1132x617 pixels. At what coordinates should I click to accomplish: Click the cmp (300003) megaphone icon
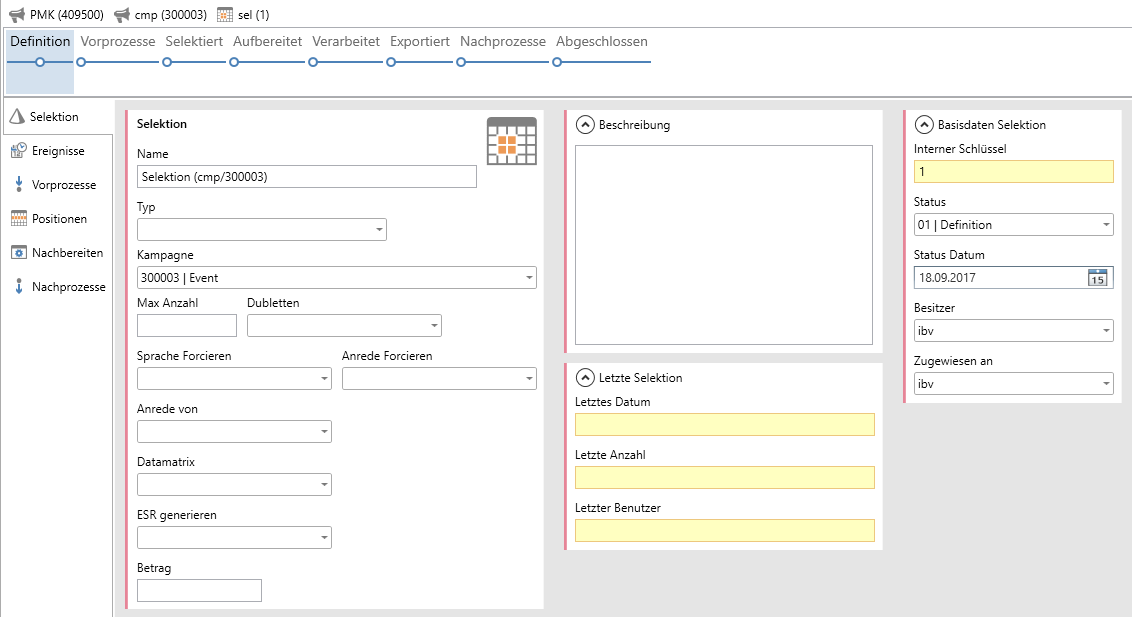[x=122, y=15]
